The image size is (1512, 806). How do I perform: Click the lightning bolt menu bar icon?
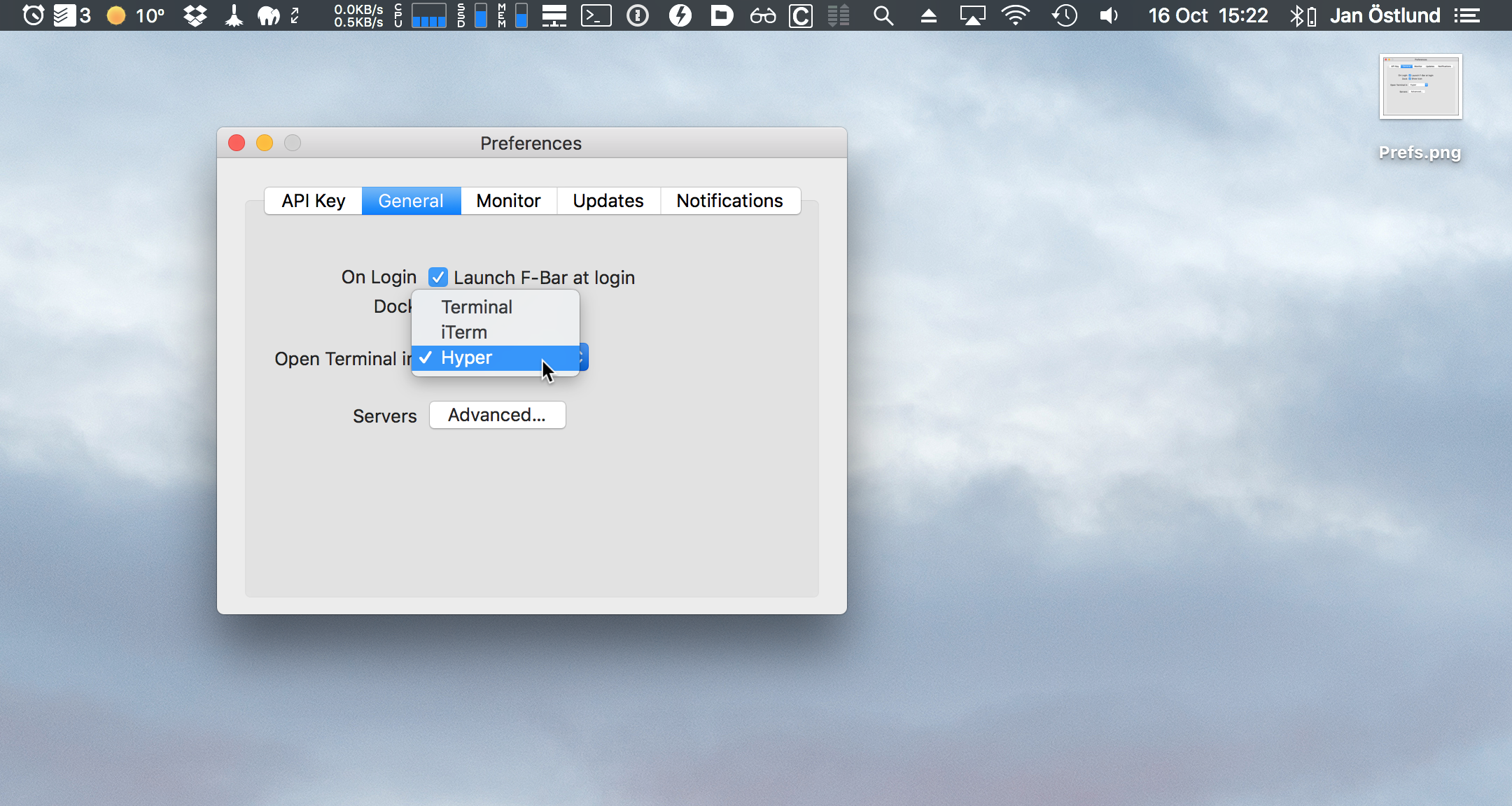tap(680, 15)
